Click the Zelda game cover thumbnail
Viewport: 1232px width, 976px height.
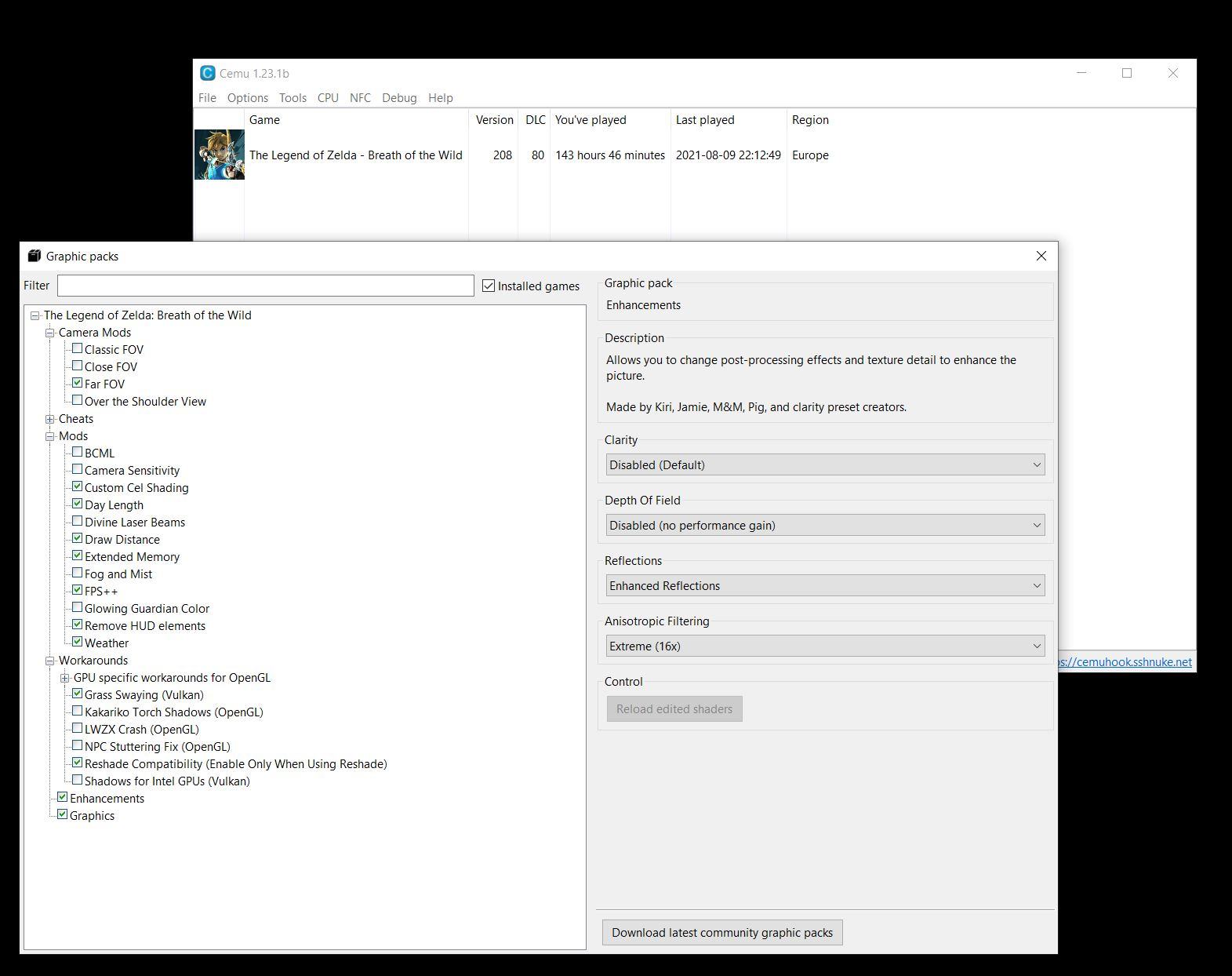tap(220, 155)
